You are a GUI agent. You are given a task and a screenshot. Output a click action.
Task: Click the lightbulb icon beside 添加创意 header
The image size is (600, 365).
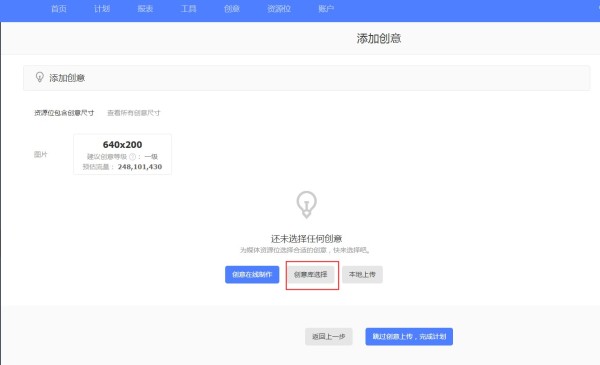(x=39, y=77)
